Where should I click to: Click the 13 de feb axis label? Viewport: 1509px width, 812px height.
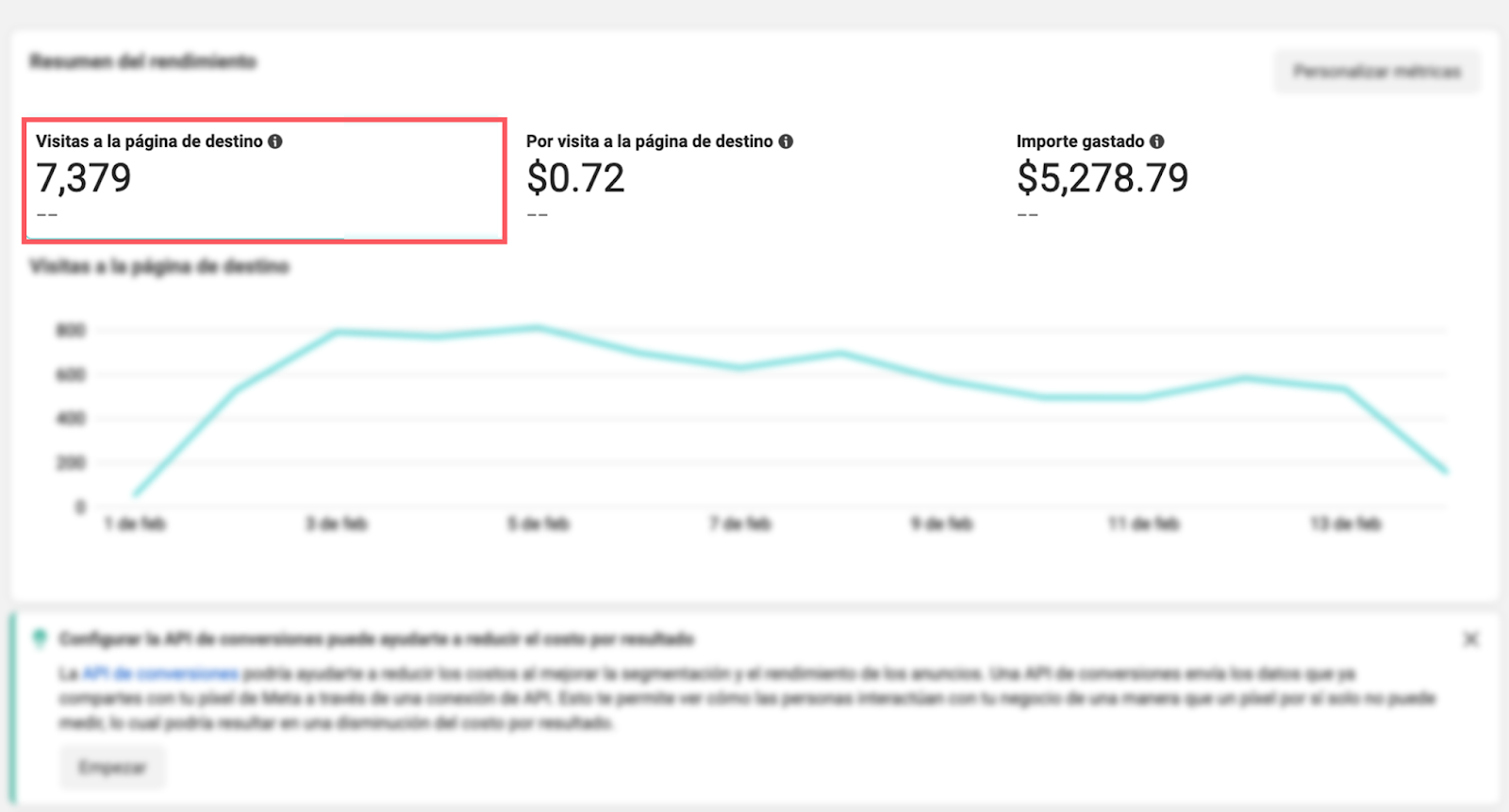pyautogui.click(x=1345, y=523)
